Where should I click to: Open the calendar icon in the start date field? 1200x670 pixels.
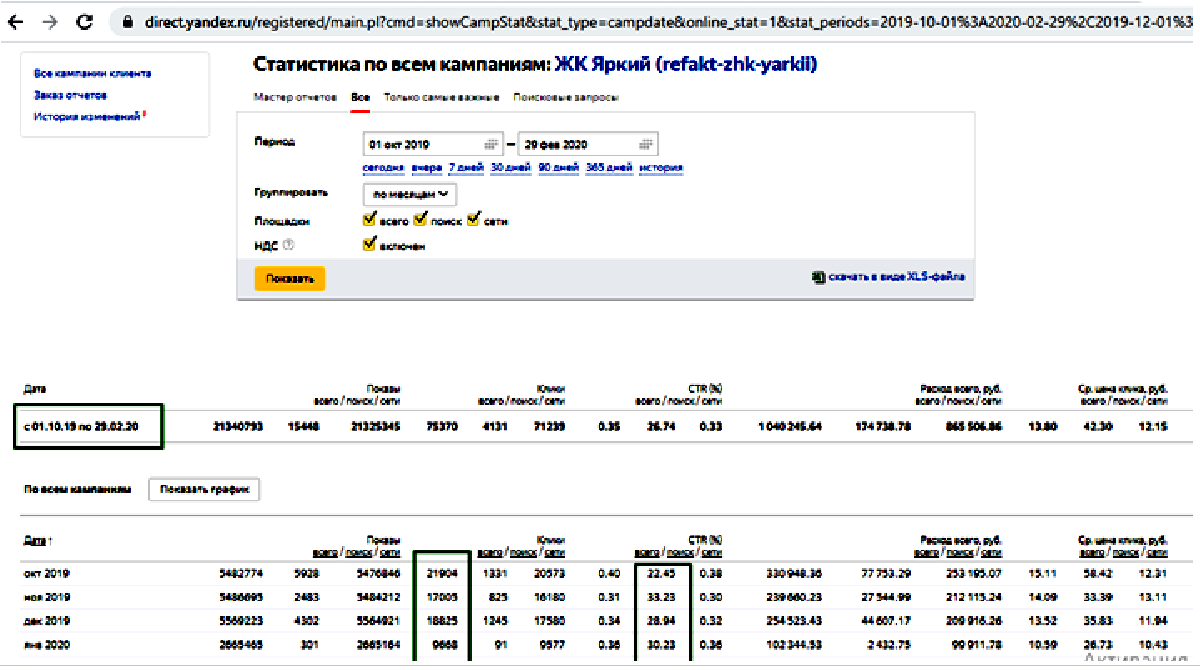pyautogui.click(x=491, y=144)
